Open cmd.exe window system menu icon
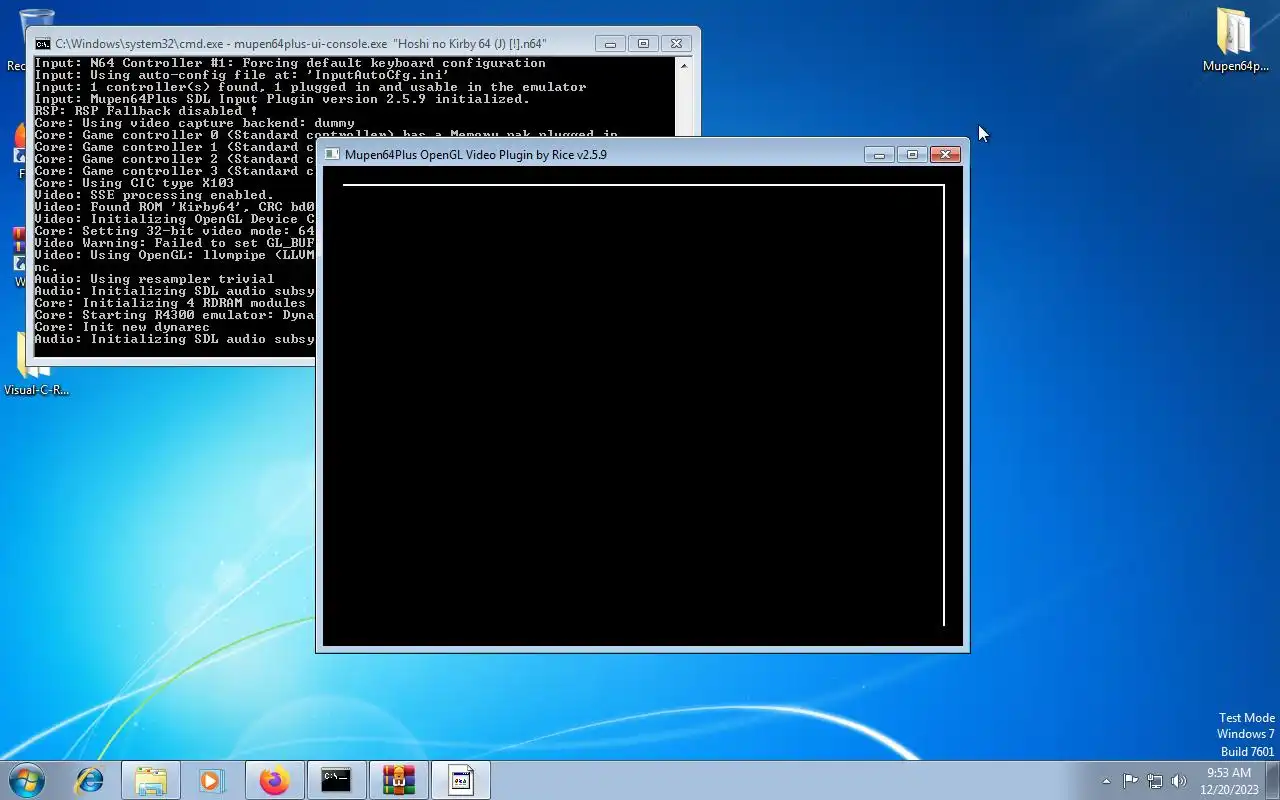1280x800 pixels. [43, 44]
